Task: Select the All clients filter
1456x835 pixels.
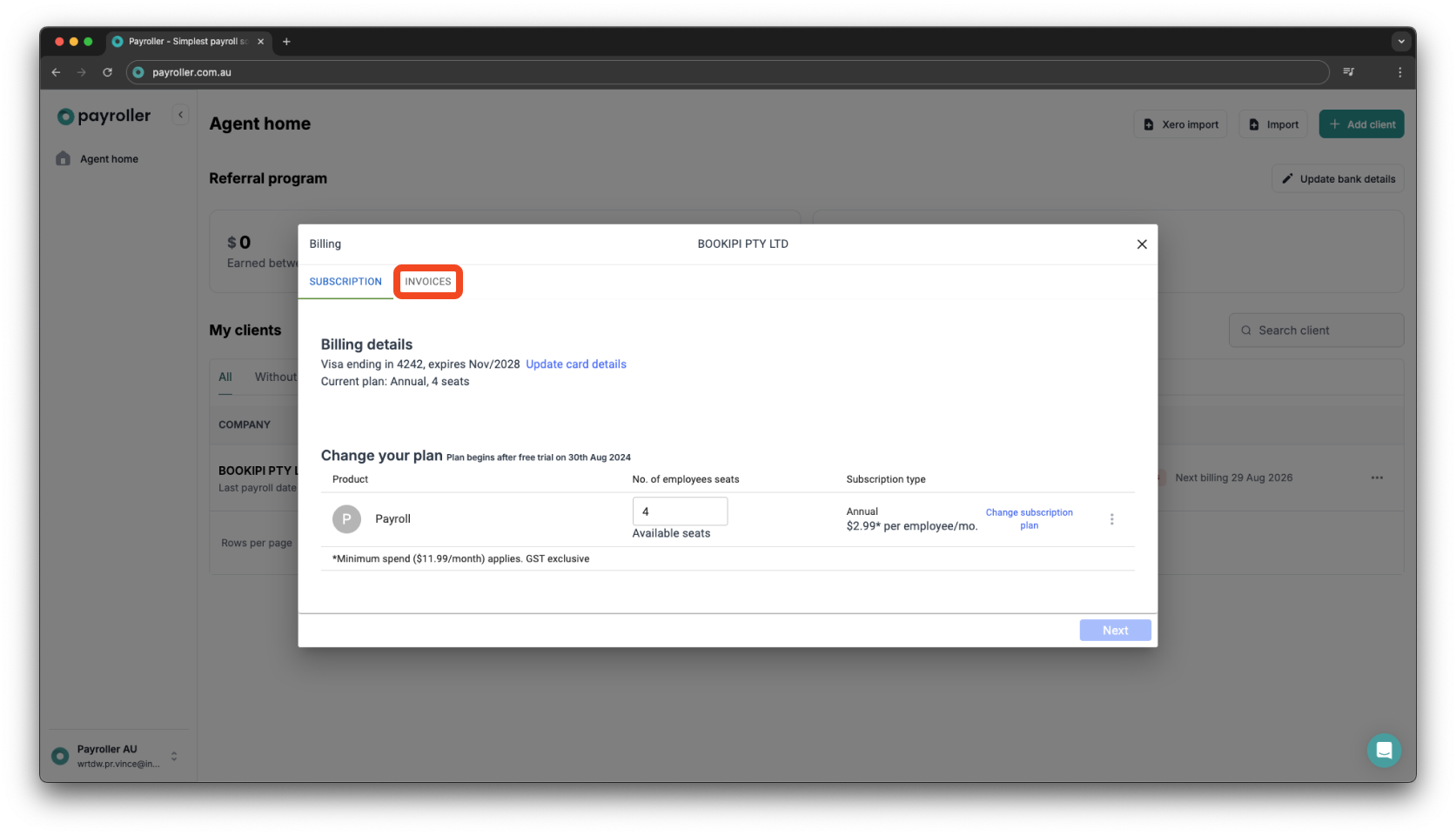Action: pos(225,377)
